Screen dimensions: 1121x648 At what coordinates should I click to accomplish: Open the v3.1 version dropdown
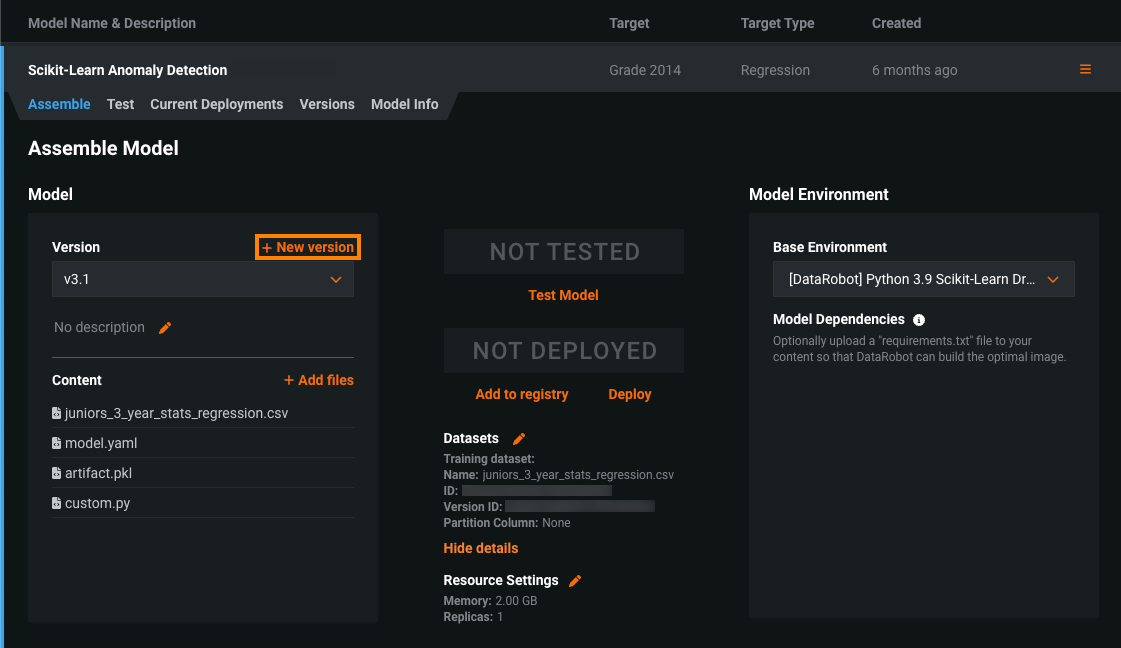(203, 280)
